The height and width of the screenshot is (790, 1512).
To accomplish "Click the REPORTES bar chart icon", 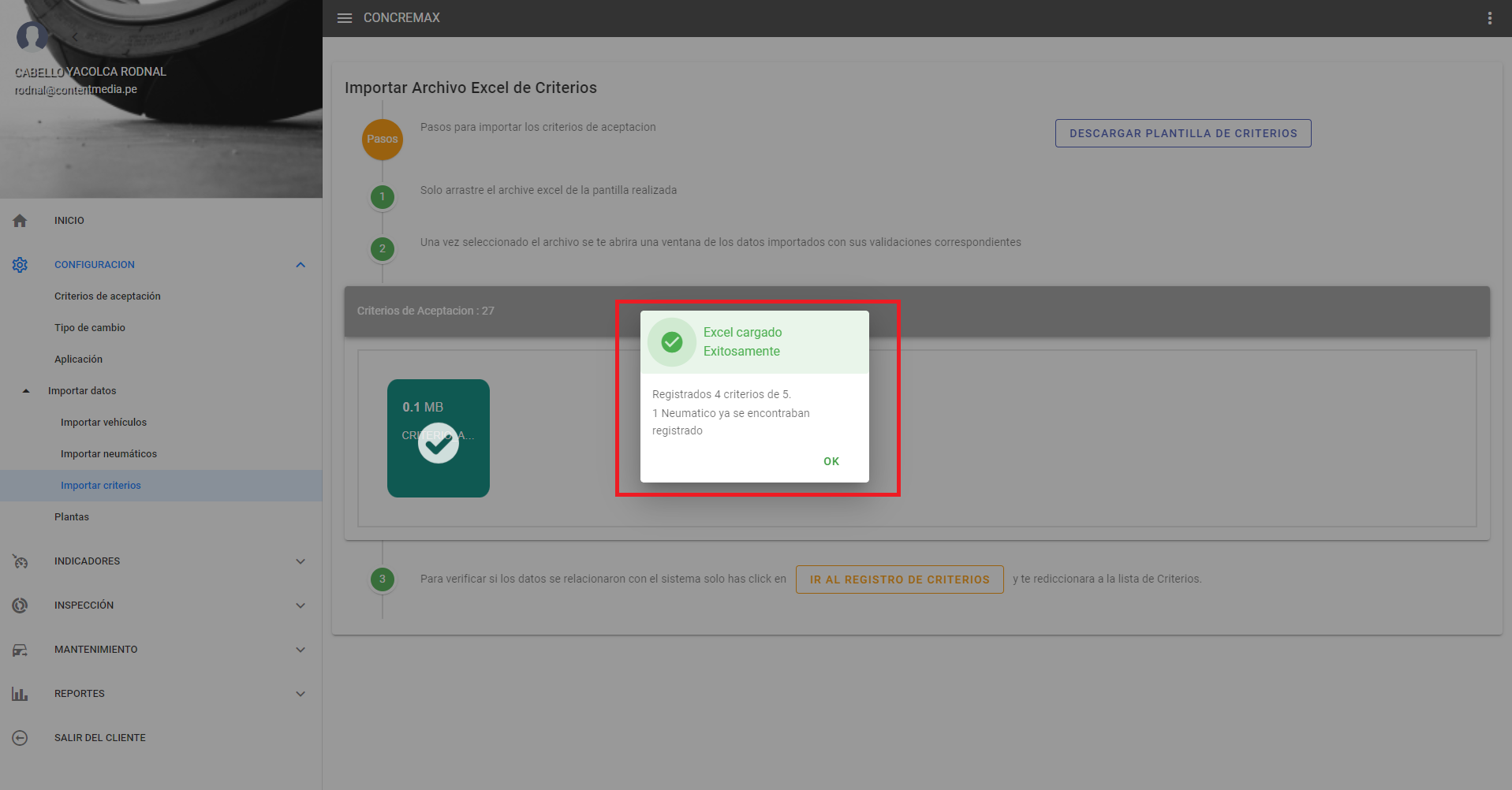I will [x=20, y=694].
